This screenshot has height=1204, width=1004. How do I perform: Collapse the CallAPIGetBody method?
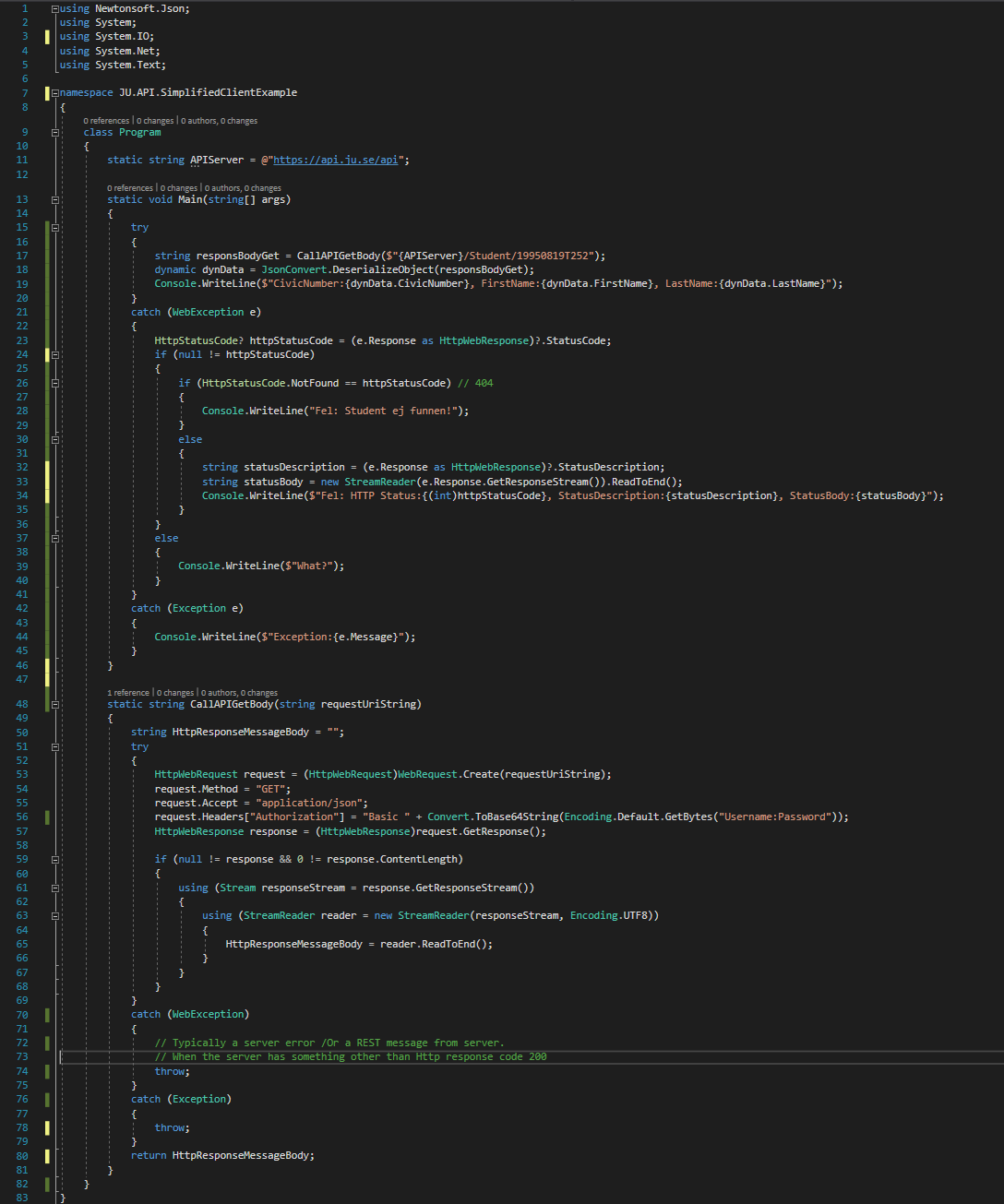(x=55, y=704)
